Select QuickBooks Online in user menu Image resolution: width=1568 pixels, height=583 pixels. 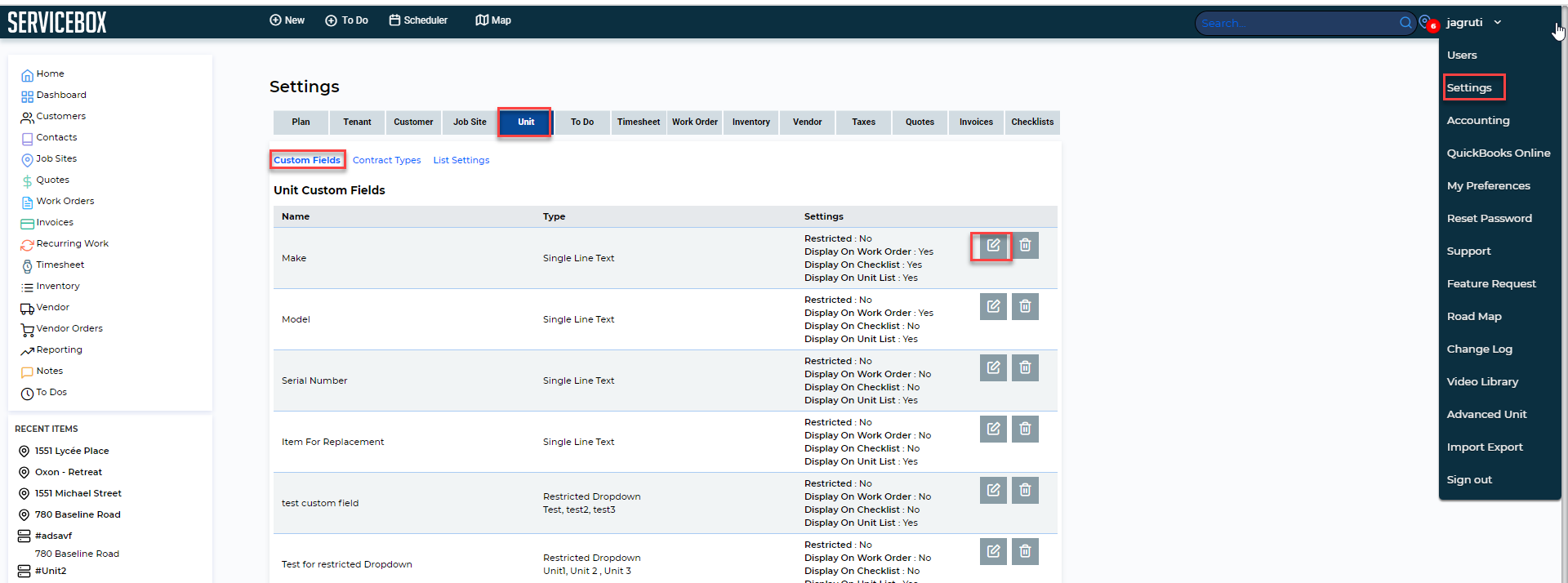(1499, 154)
